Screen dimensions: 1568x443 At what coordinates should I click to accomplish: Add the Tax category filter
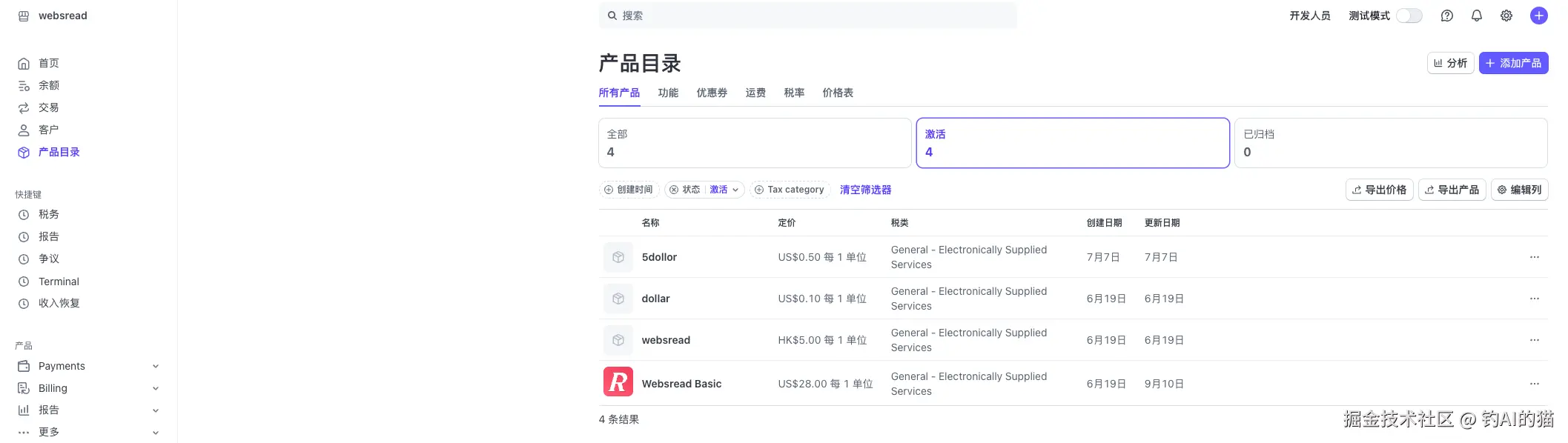[x=789, y=190]
